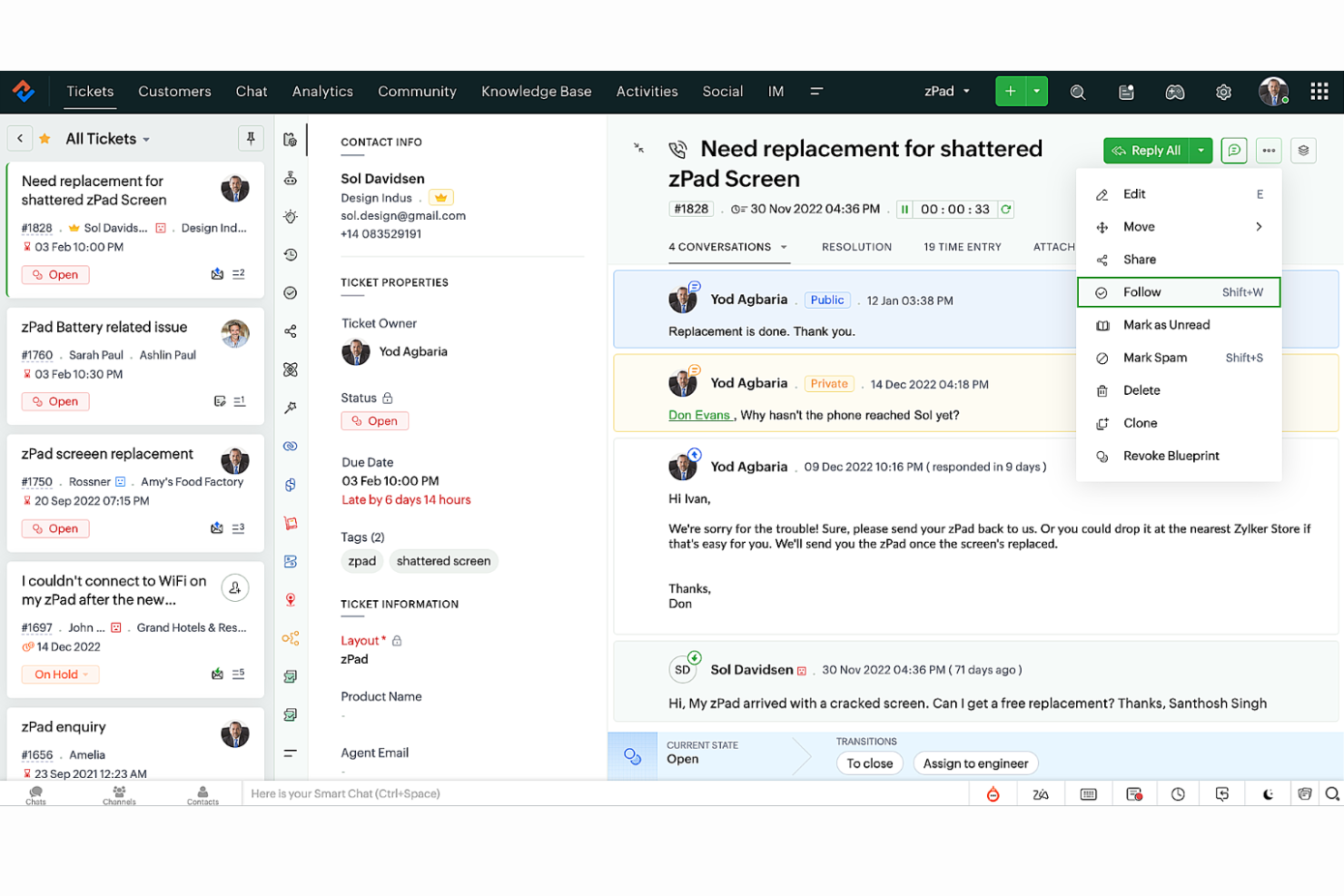Open keyboard shortcuts from the bottom bar
Image resolution: width=1344 pixels, height=896 pixels.
click(x=1088, y=793)
